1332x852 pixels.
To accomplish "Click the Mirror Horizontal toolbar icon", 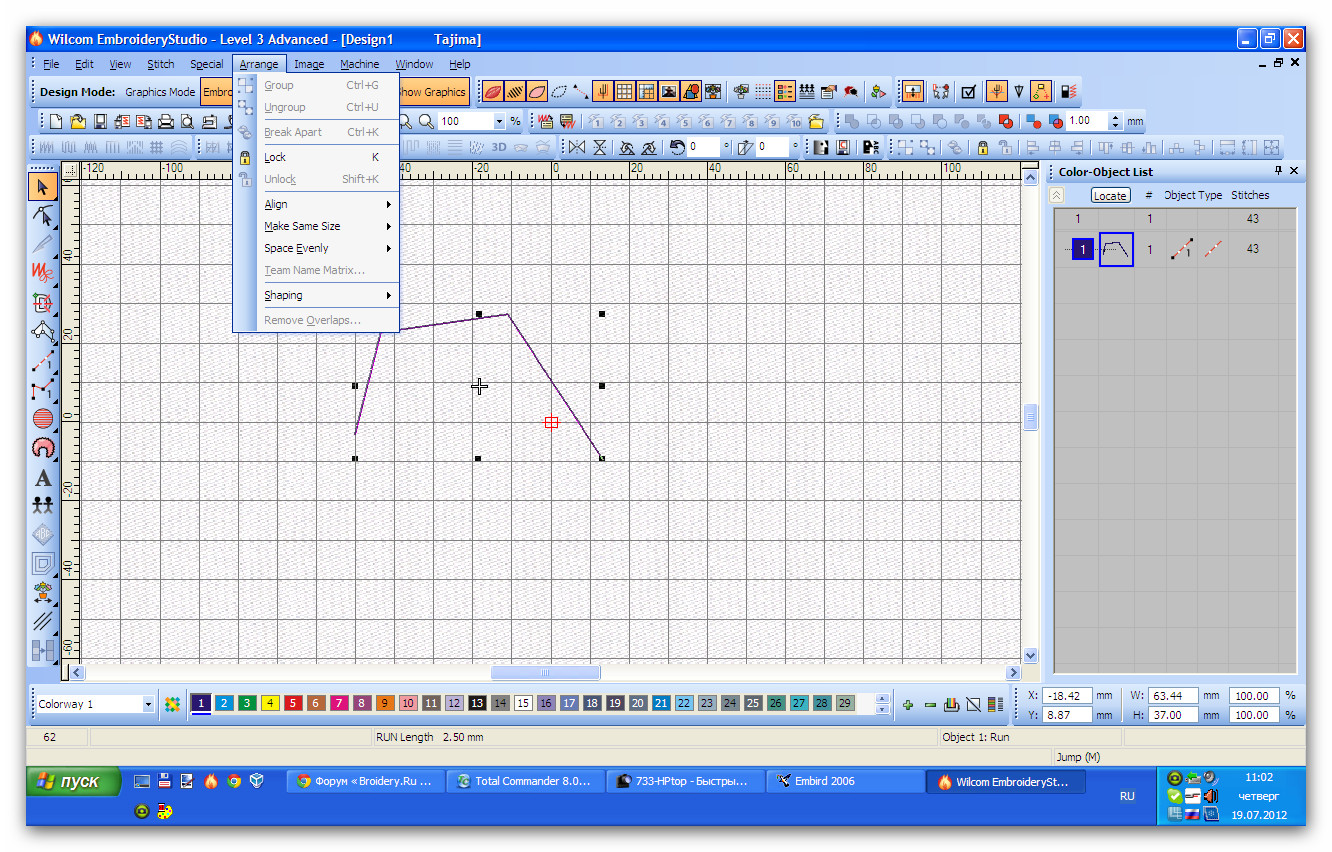I will click(x=574, y=147).
